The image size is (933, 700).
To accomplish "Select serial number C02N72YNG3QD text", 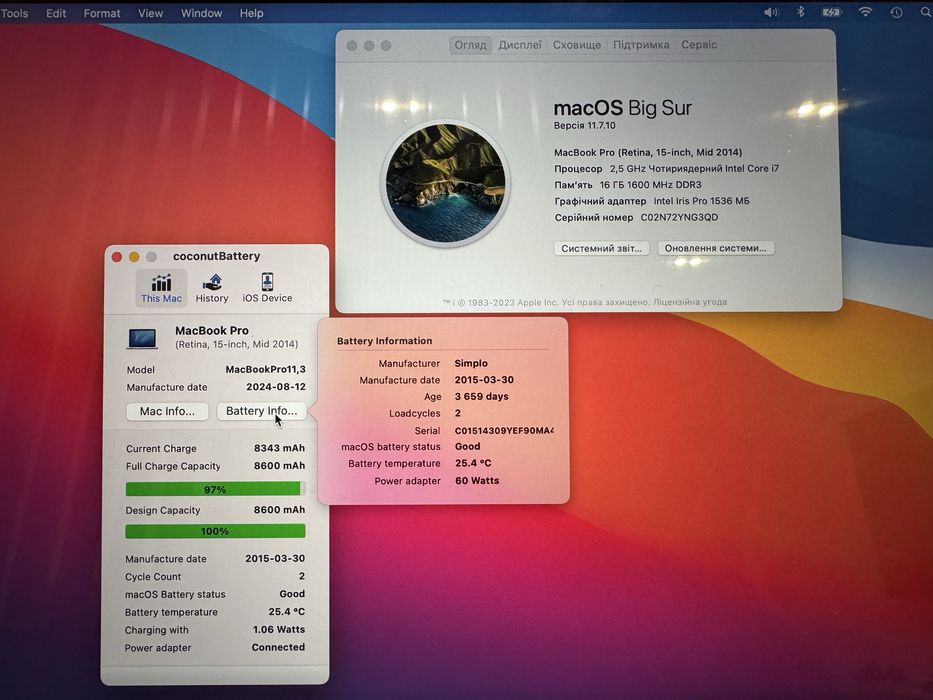I will (679, 217).
